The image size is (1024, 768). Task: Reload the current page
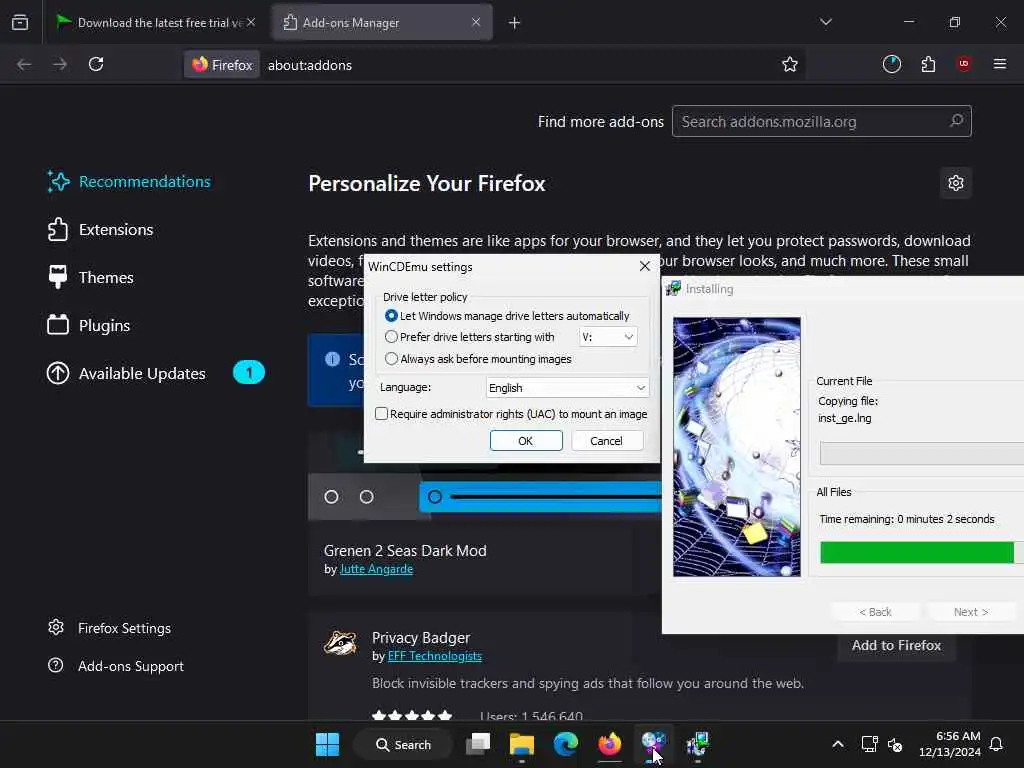(x=96, y=64)
